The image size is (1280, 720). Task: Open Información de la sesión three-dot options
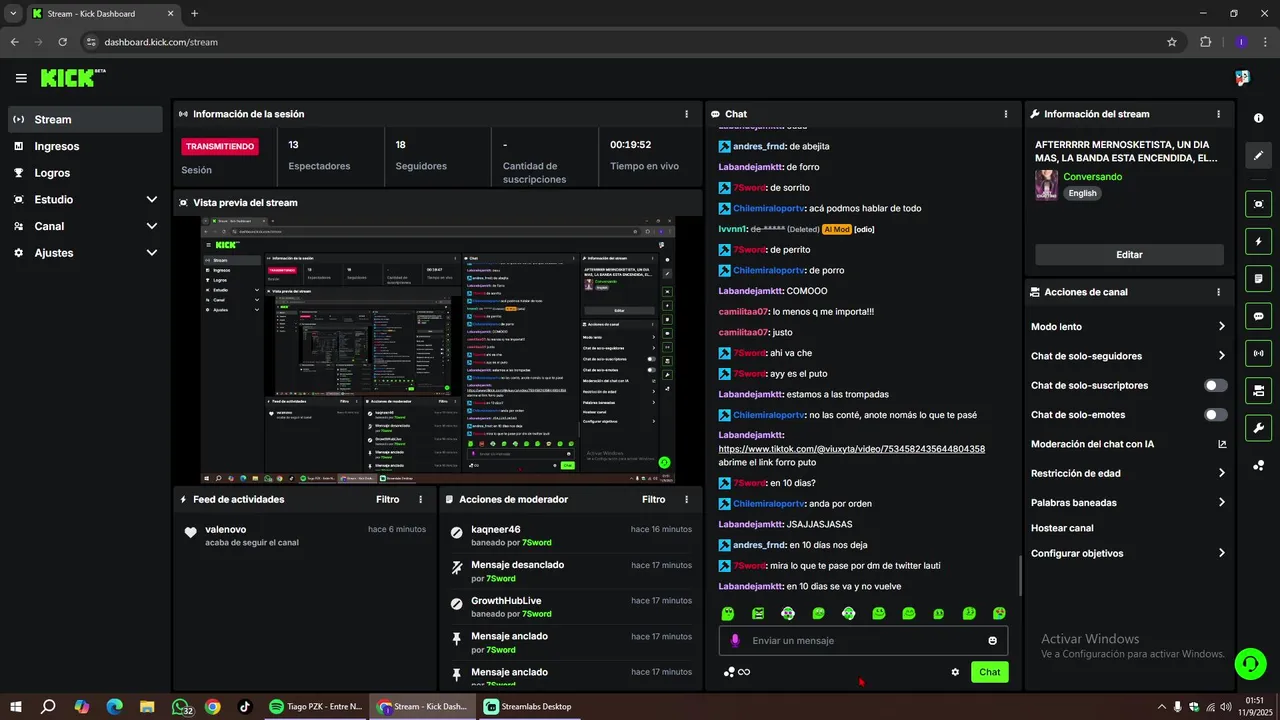(686, 114)
